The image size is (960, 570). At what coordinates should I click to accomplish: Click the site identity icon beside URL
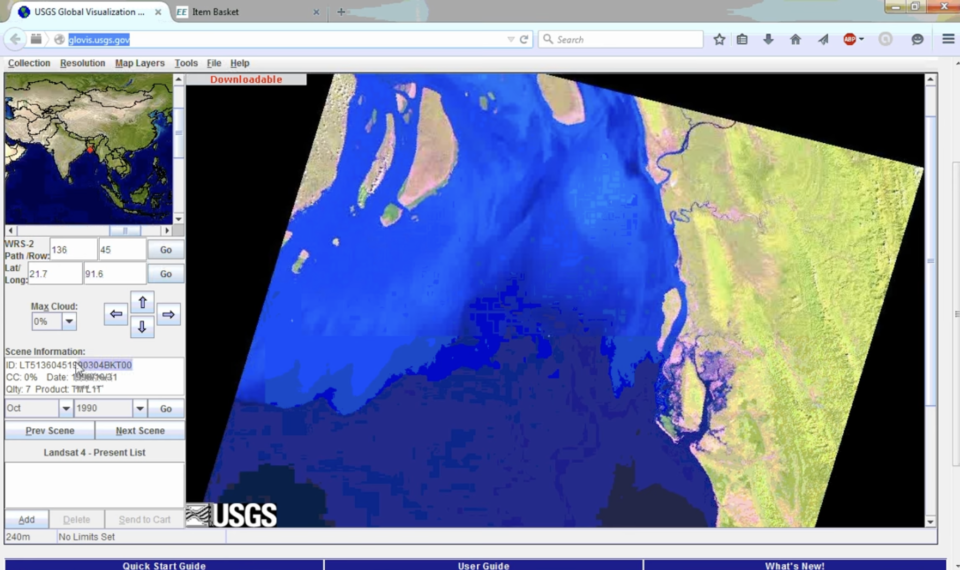tap(59, 39)
